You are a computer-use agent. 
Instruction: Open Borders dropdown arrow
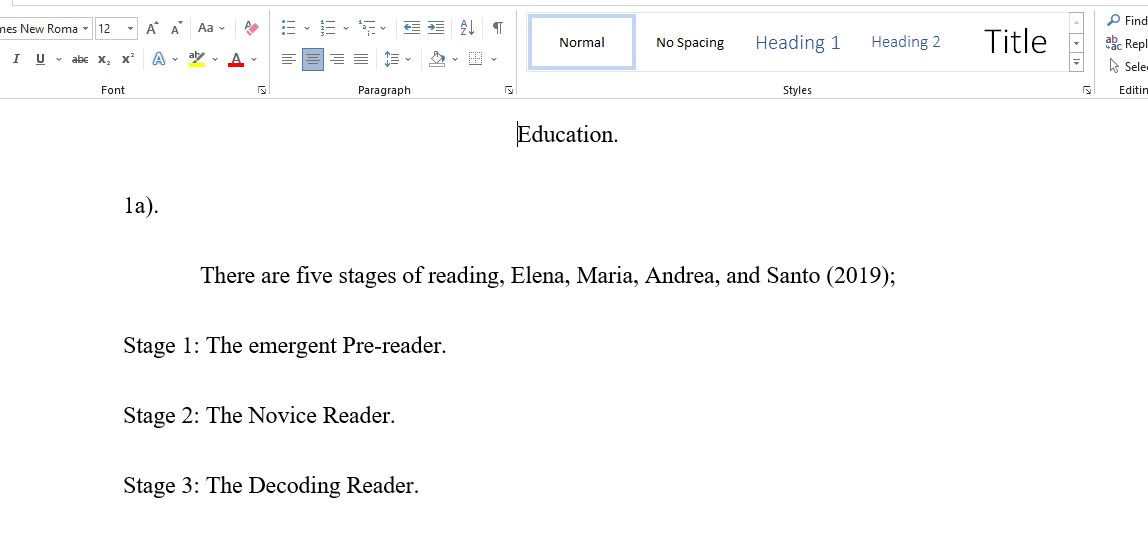tap(494, 59)
